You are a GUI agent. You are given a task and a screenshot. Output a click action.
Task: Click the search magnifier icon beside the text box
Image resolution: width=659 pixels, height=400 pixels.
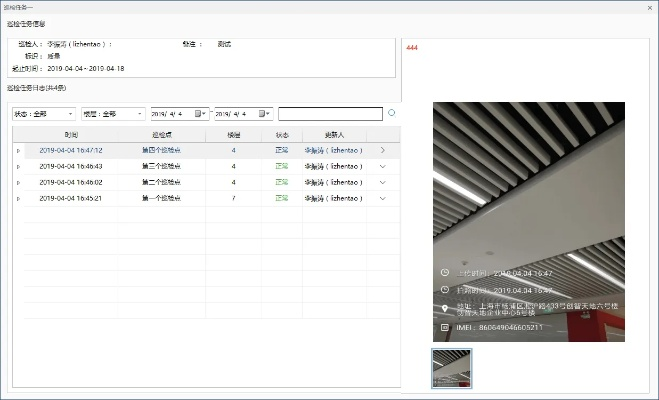[x=392, y=113]
